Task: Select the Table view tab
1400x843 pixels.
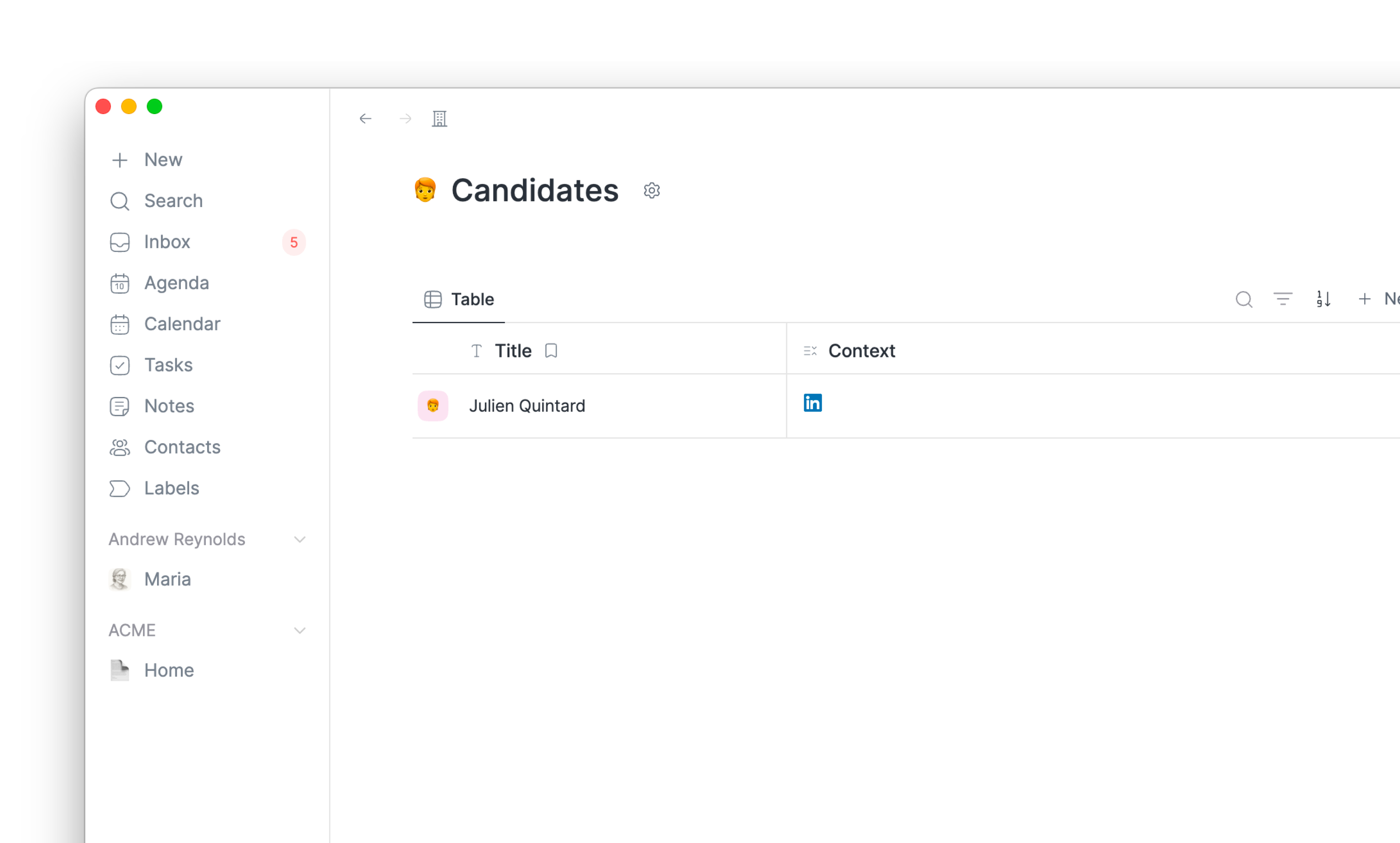Action: pos(458,299)
